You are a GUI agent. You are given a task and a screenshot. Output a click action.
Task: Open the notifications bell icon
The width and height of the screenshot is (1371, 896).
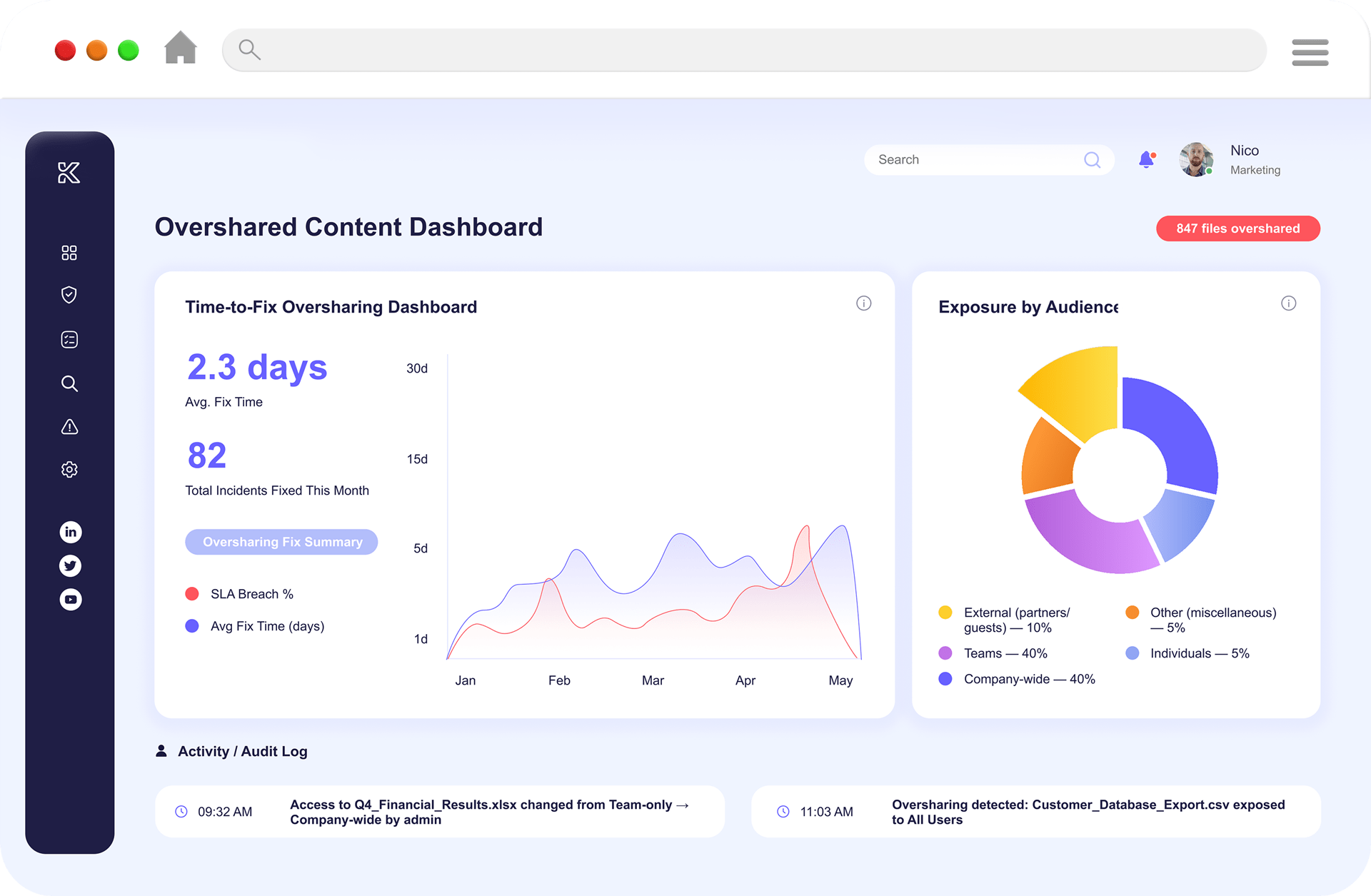[x=1146, y=159]
